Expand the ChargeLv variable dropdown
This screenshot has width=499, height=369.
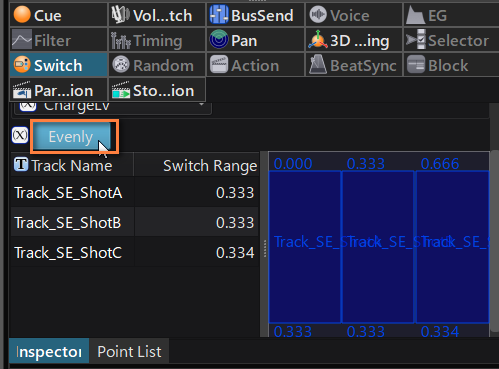pyautogui.click(x=112, y=107)
